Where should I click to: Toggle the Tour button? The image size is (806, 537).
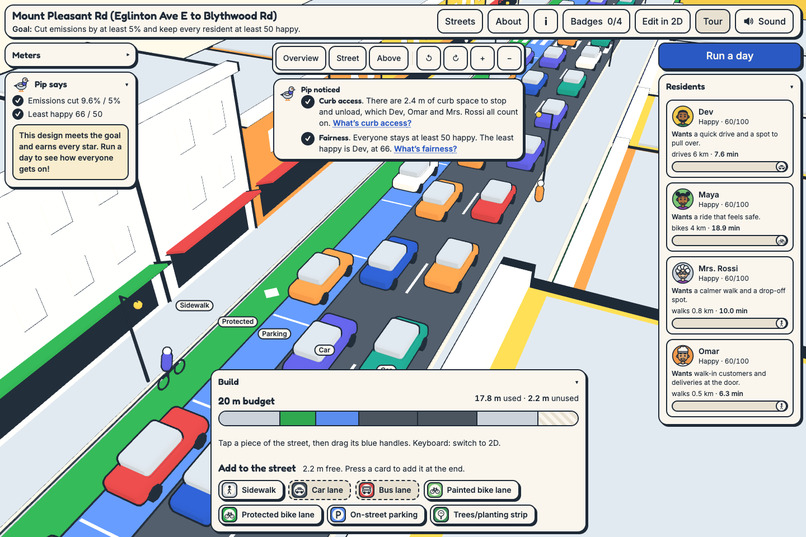(x=712, y=22)
